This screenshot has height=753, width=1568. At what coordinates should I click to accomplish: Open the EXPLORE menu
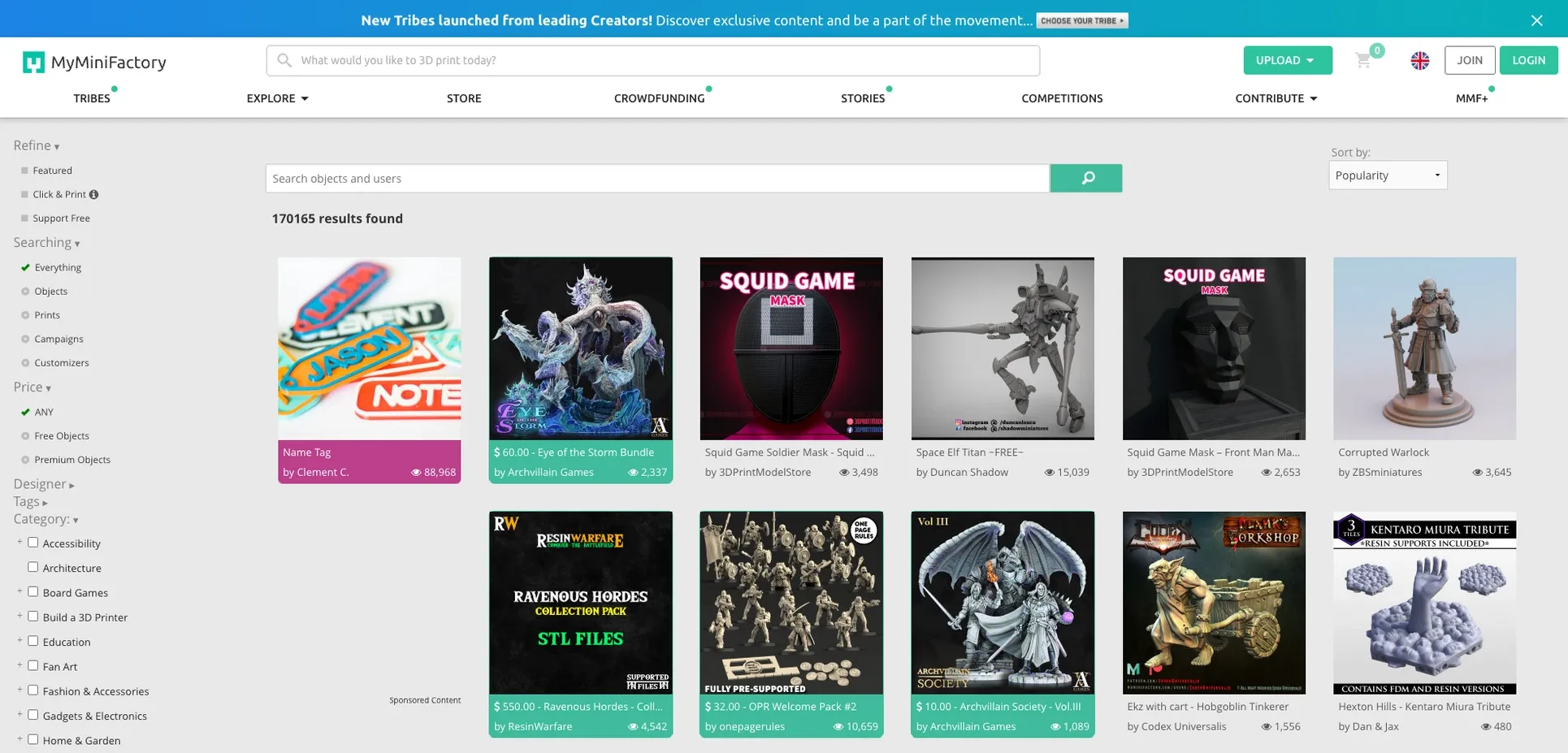coord(278,98)
